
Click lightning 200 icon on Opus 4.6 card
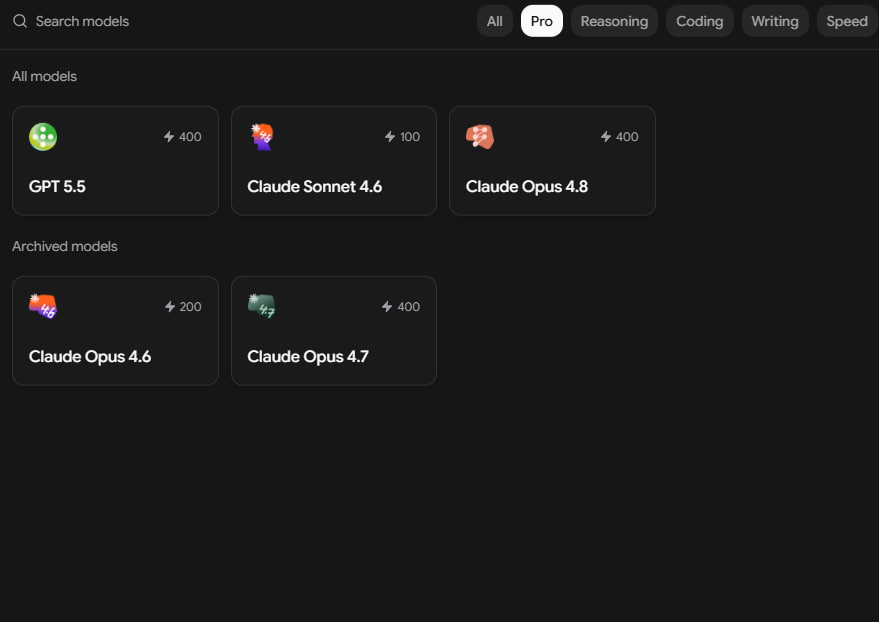click(x=170, y=307)
